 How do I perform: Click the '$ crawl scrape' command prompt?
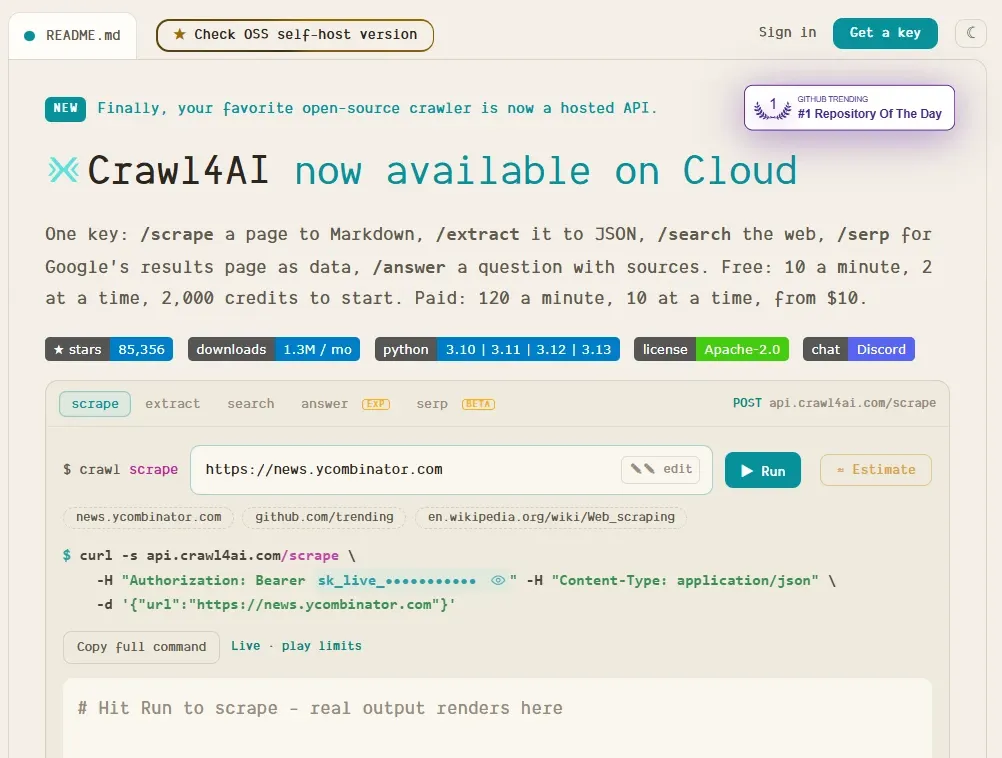point(120,470)
